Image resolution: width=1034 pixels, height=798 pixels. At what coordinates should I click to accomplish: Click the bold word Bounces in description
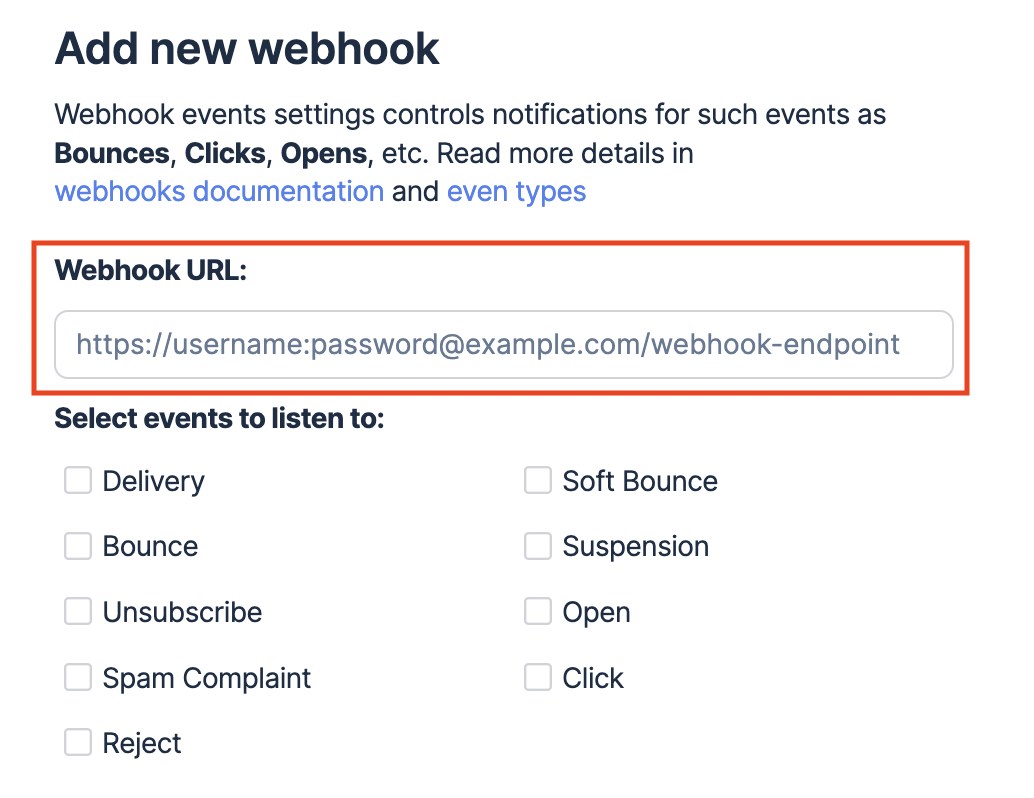[x=112, y=153]
